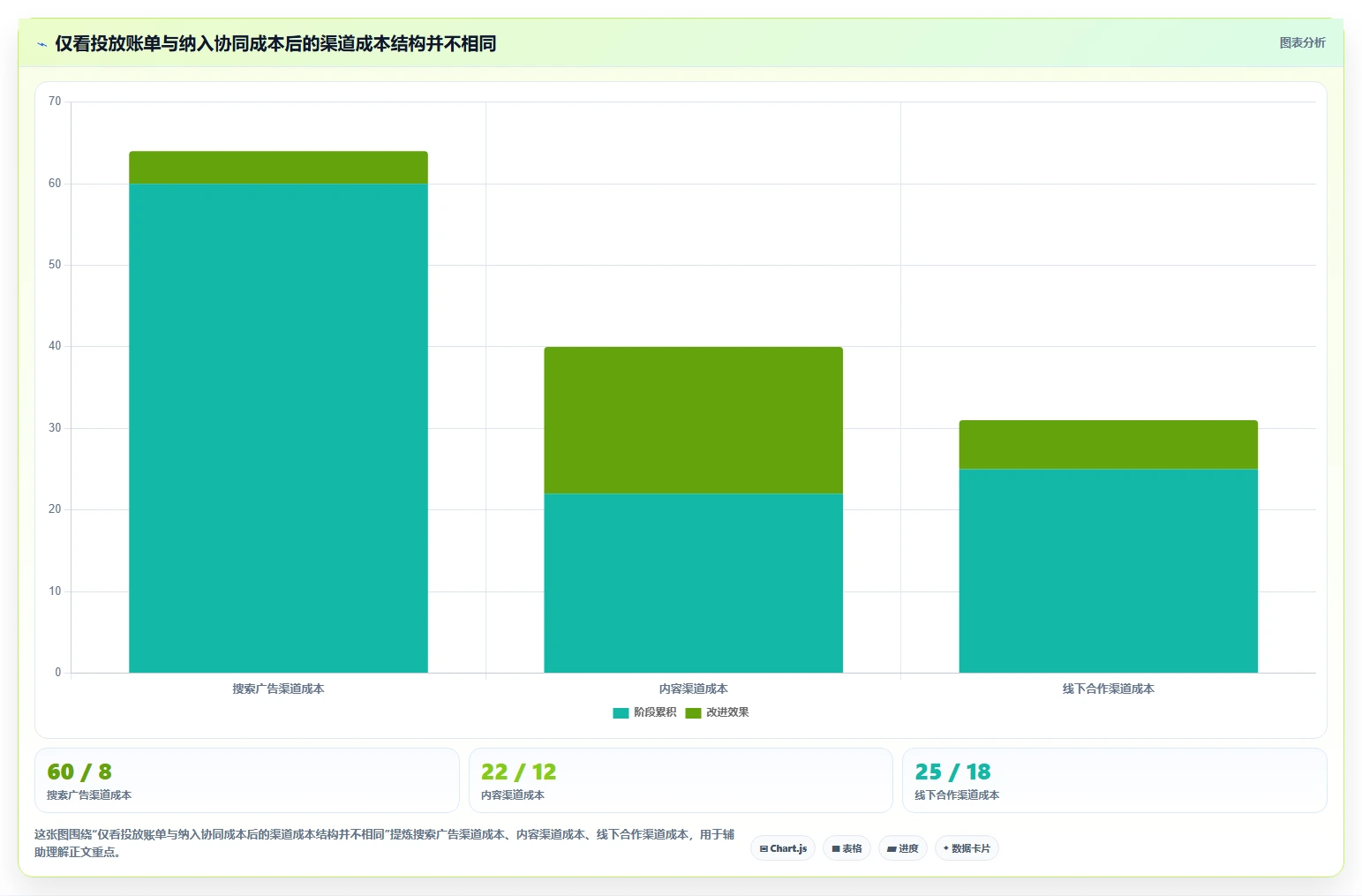Screen dimensions: 1362x896
Task: Click the chart title 仅看投放账单 heading
Action: tap(275, 44)
